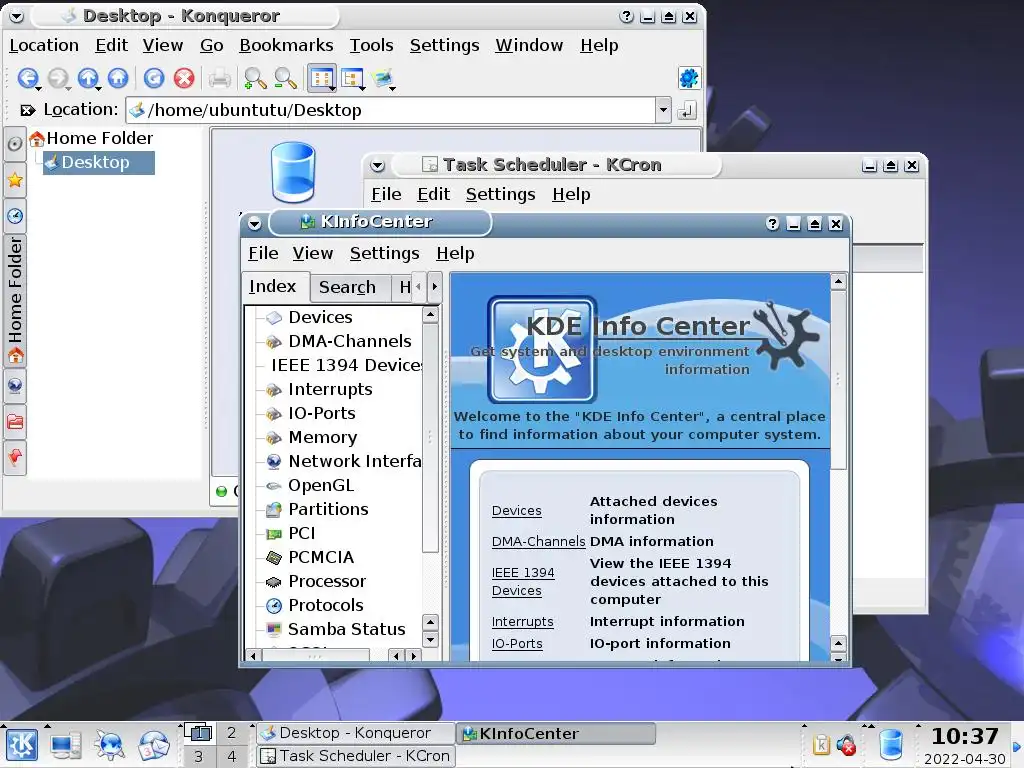Viewport: 1024px width, 768px height.
Task: Follow DMA-Channels link in info page
Action: tap(538, 541)
